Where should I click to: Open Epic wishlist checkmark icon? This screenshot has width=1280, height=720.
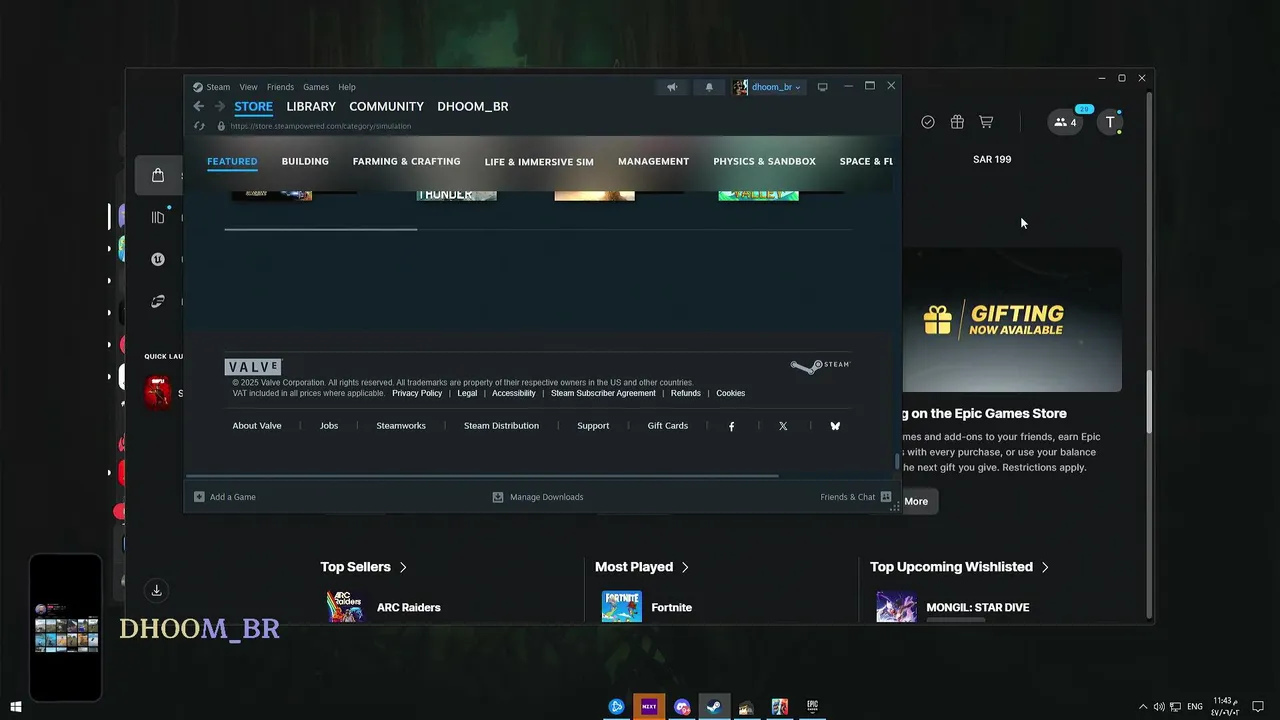tap(928, 122)
